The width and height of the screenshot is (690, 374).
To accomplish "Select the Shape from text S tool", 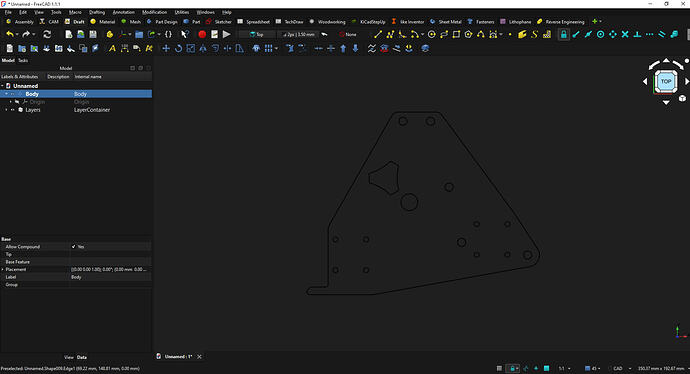I will tap(535, 34).
